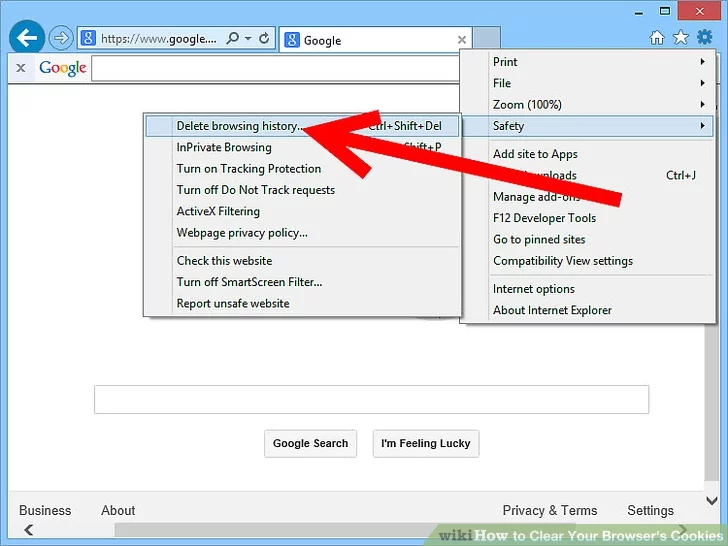Refresh the page with the reload icon

click(x=264, y=38)
